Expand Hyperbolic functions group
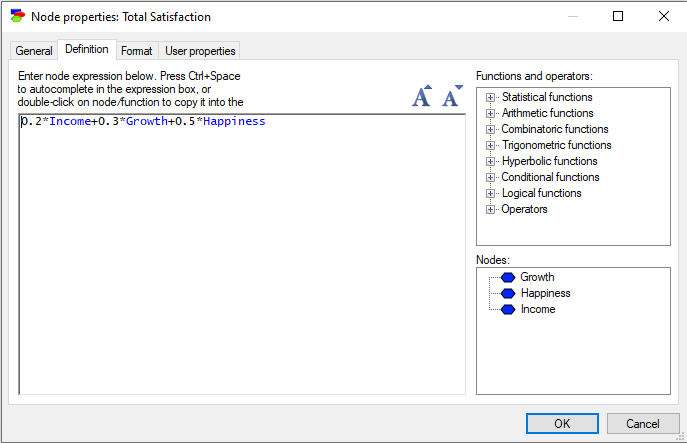687x443 pixels. pos(490,161)
